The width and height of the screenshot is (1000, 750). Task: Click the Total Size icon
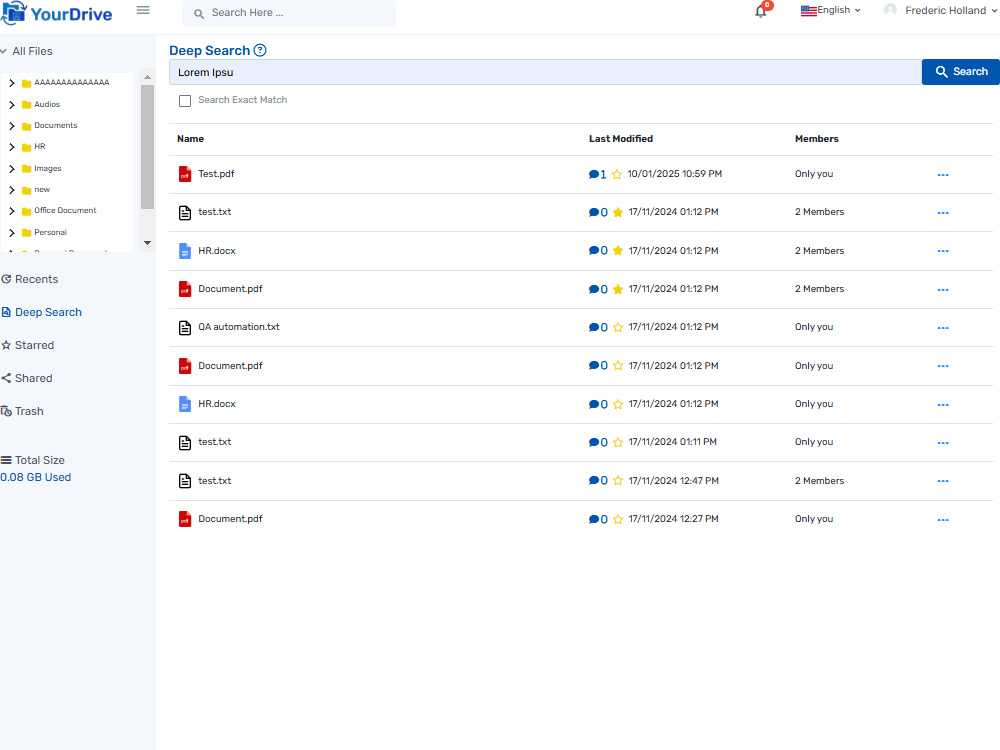(x=6, y=460)
